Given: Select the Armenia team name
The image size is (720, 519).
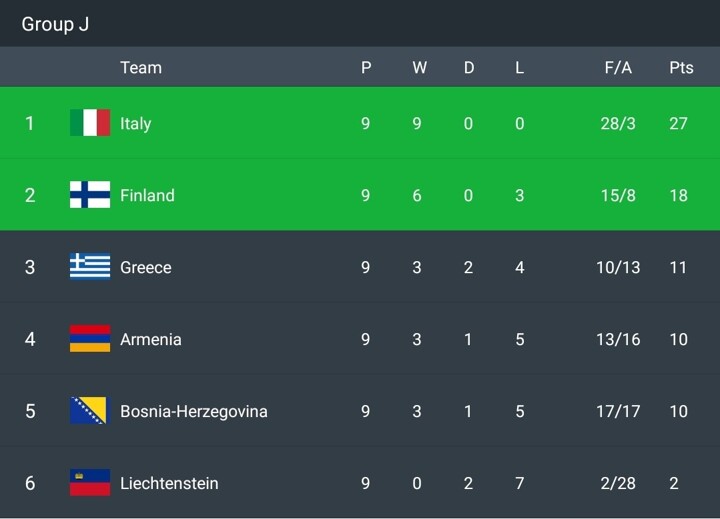Looking at the screenshot, I should tap(151, 339).
